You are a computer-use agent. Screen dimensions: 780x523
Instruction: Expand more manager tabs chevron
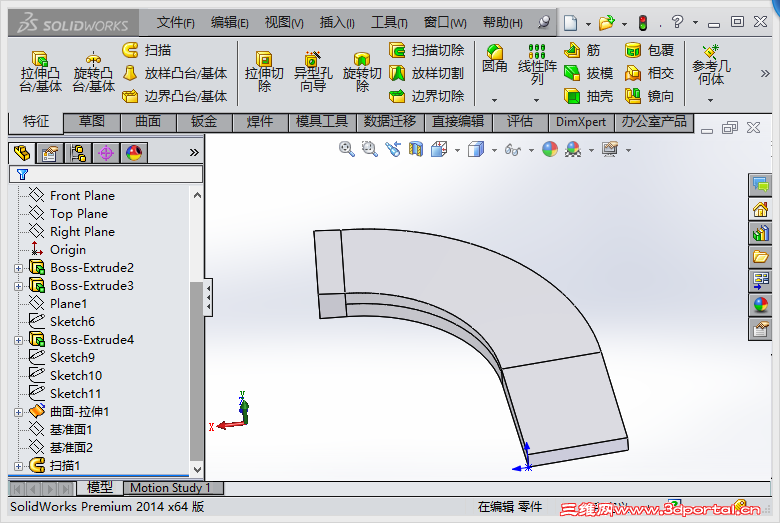point(194,152)
